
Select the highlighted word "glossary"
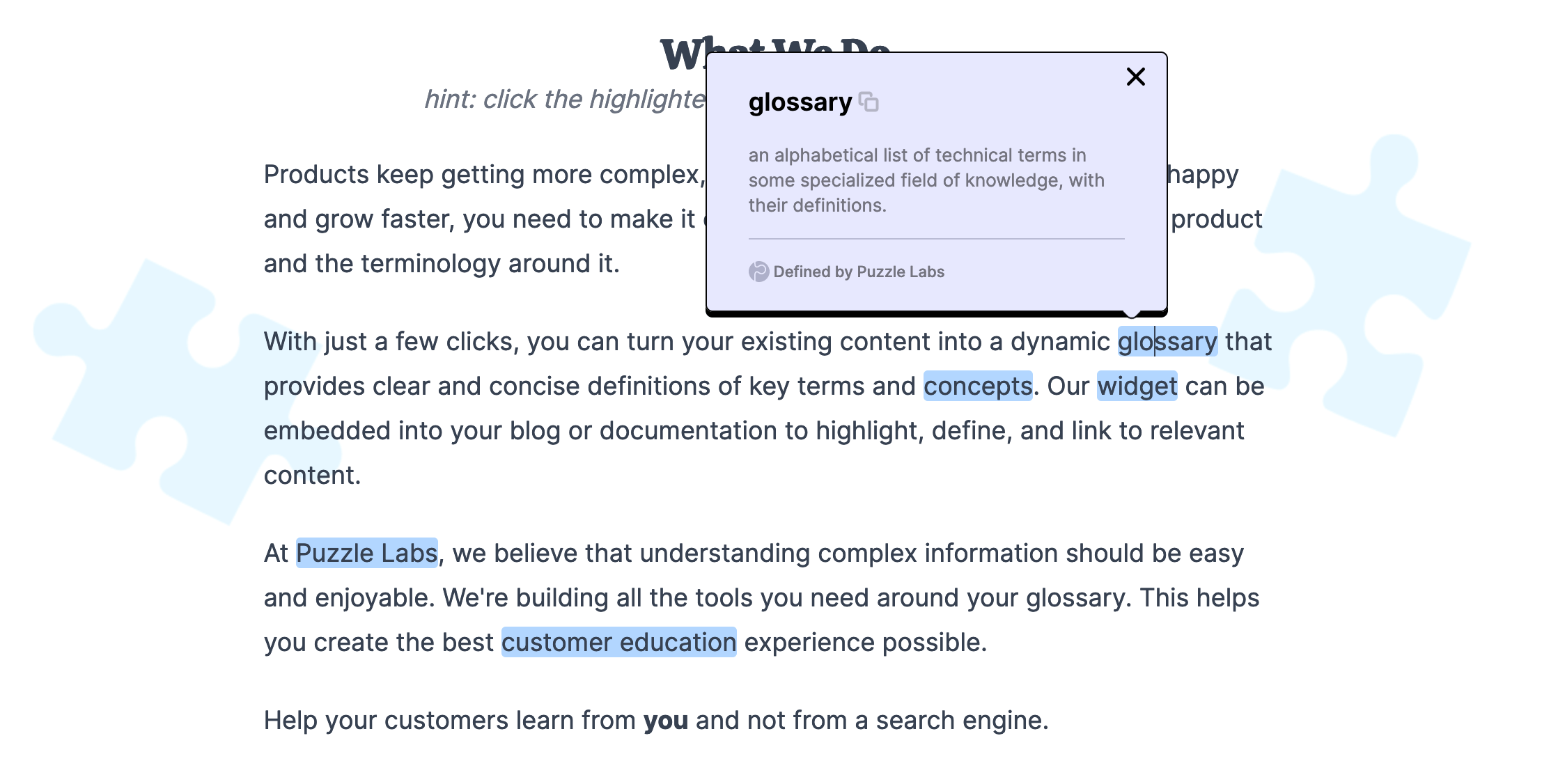point(1167,341)
